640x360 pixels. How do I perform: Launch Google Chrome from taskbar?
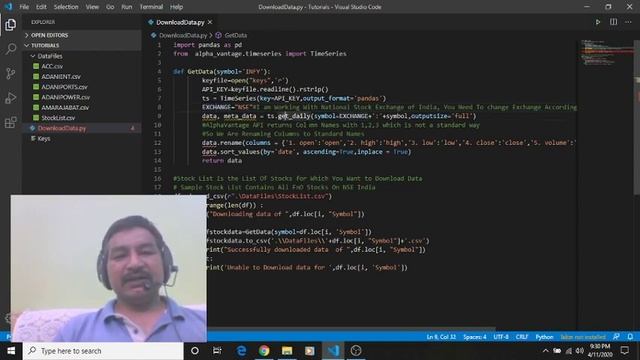click(x=264, y=351)
